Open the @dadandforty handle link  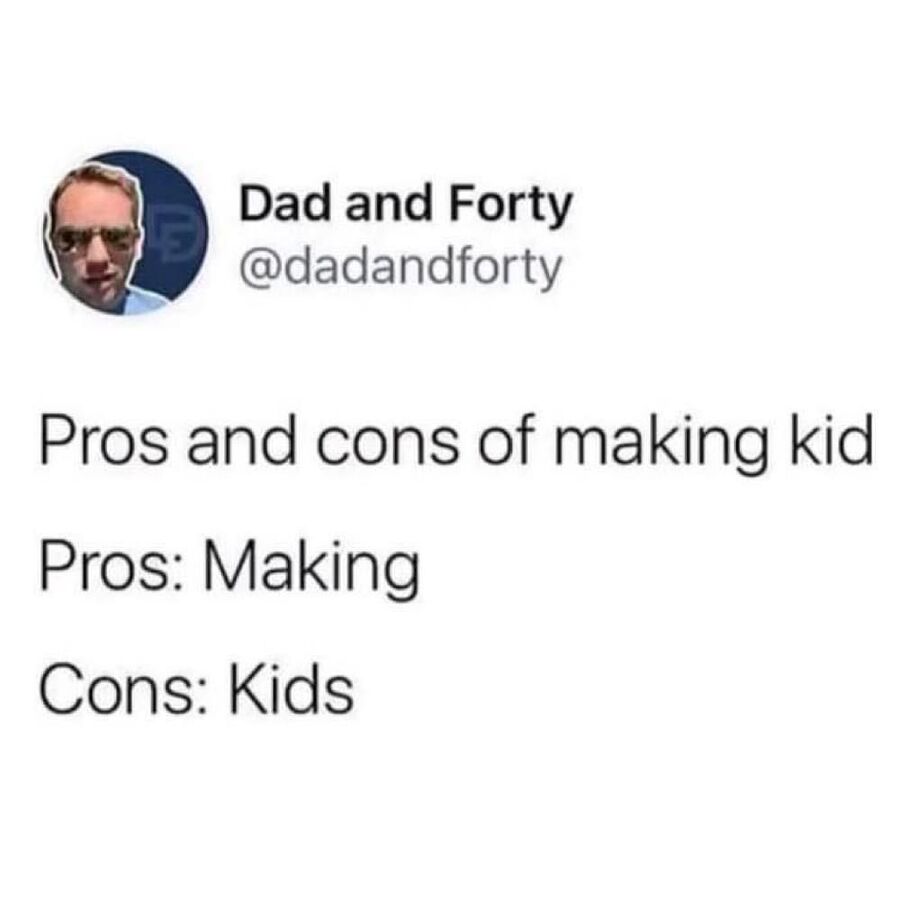(x=400, y=267)
